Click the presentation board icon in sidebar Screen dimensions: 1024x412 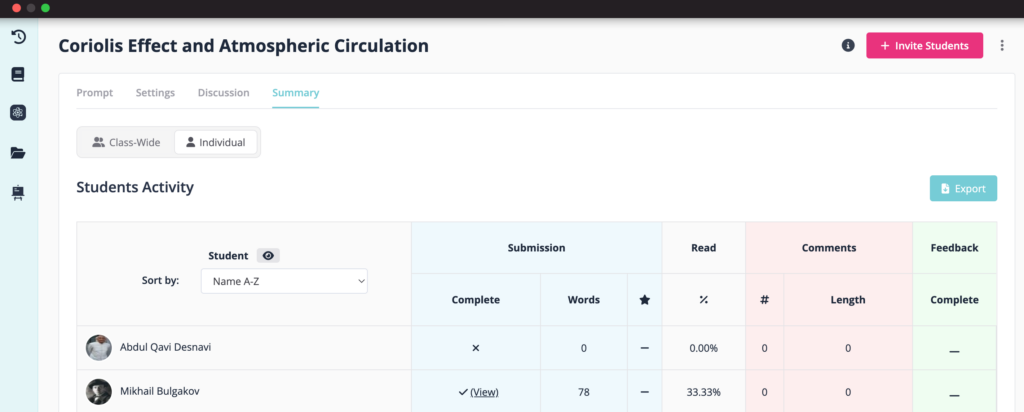(x=18, y=193)
